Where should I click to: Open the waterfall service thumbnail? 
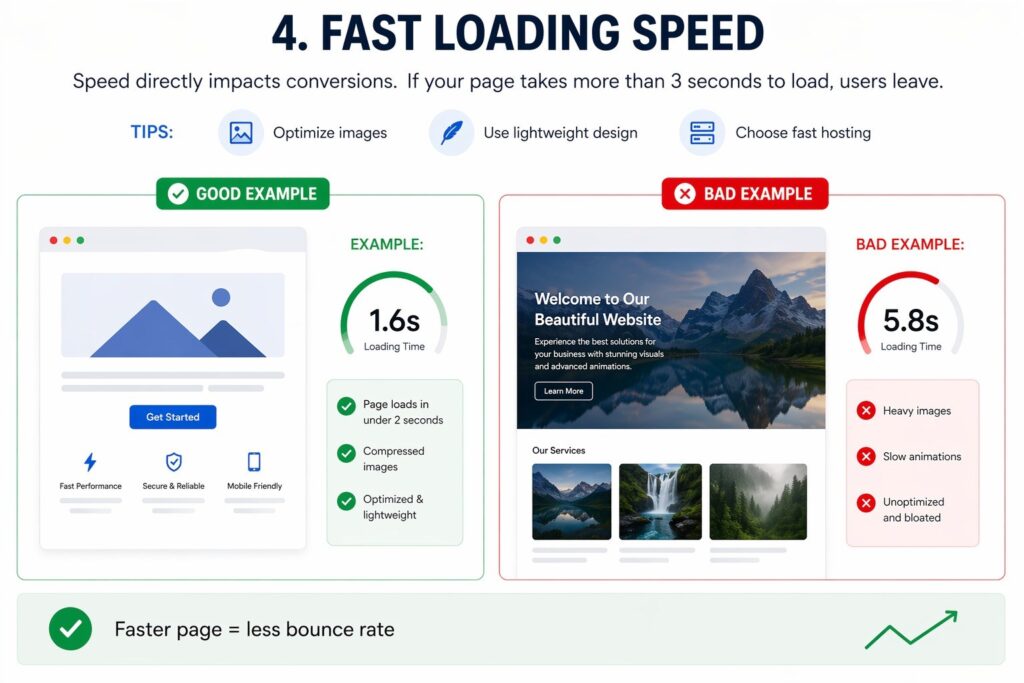(660, 501)
